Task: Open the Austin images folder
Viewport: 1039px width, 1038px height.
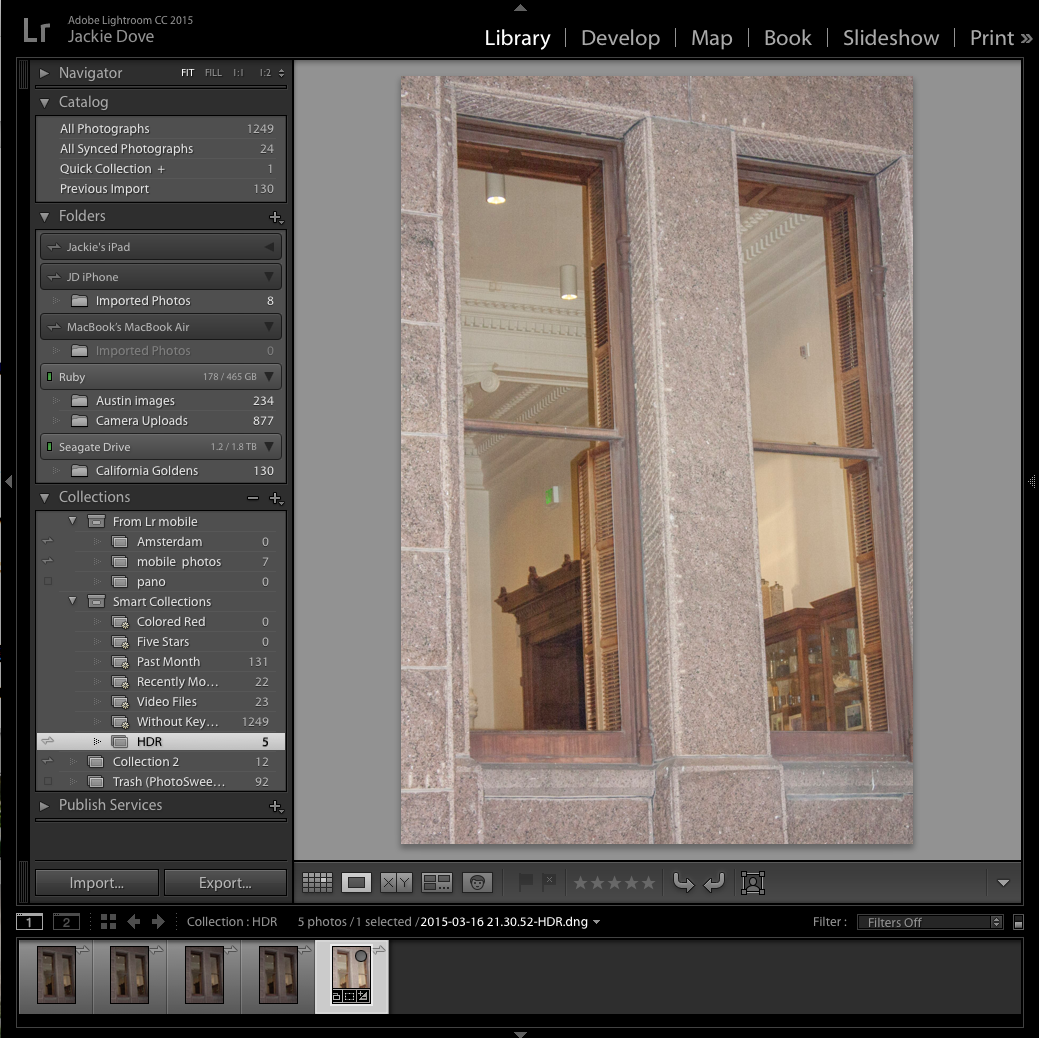Action: tap(161, 400)
